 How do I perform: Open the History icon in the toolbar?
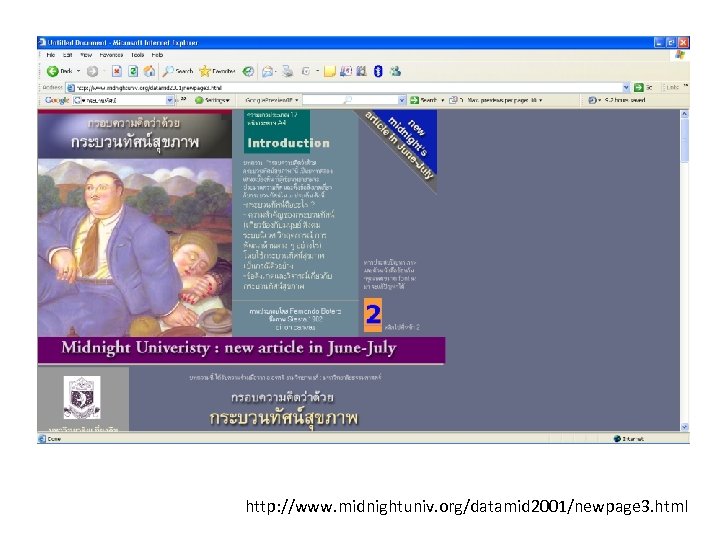[x=248, y=71]
